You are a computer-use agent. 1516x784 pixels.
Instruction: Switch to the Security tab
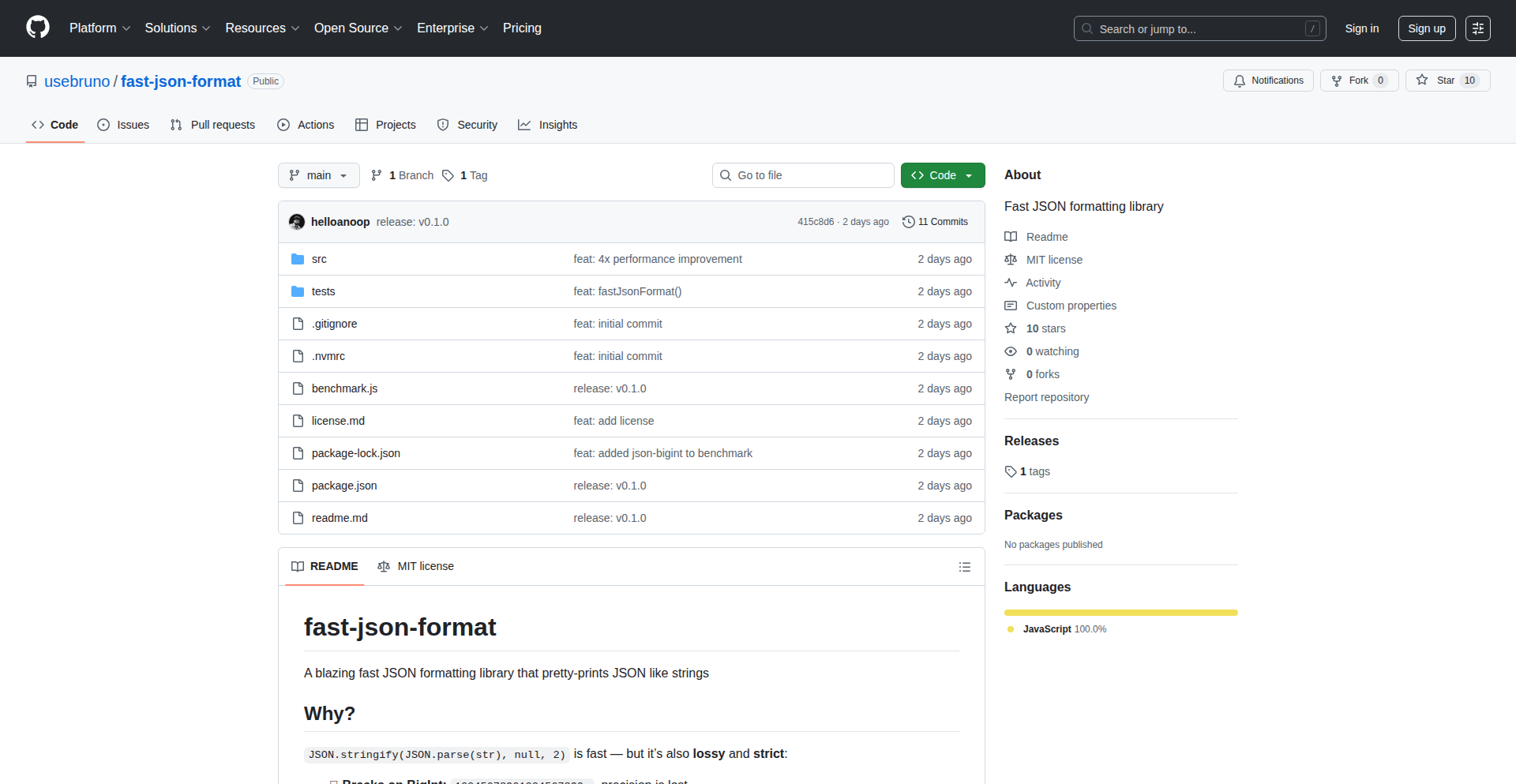click(x=467, y=125)
